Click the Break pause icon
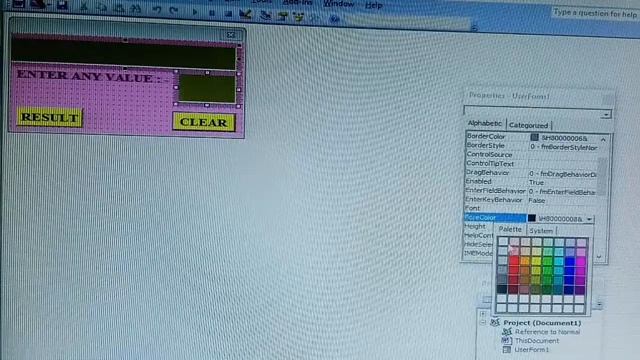640x360 pixels. pos(211,13)
